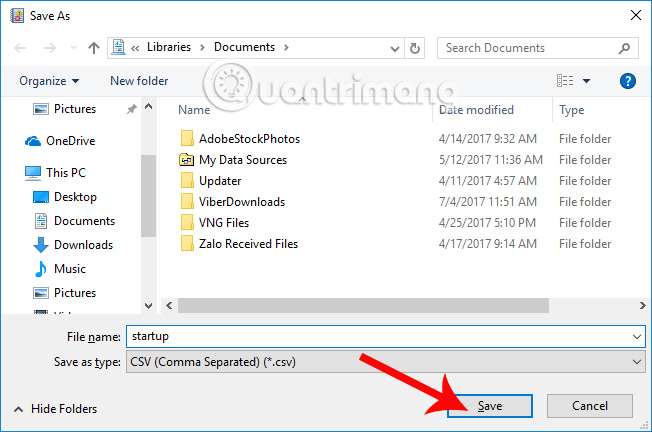Image resolution: width=652 pixels, height=432 pixels.
Task: Select the AdobeStockPhotos folder
Action: 249,138
